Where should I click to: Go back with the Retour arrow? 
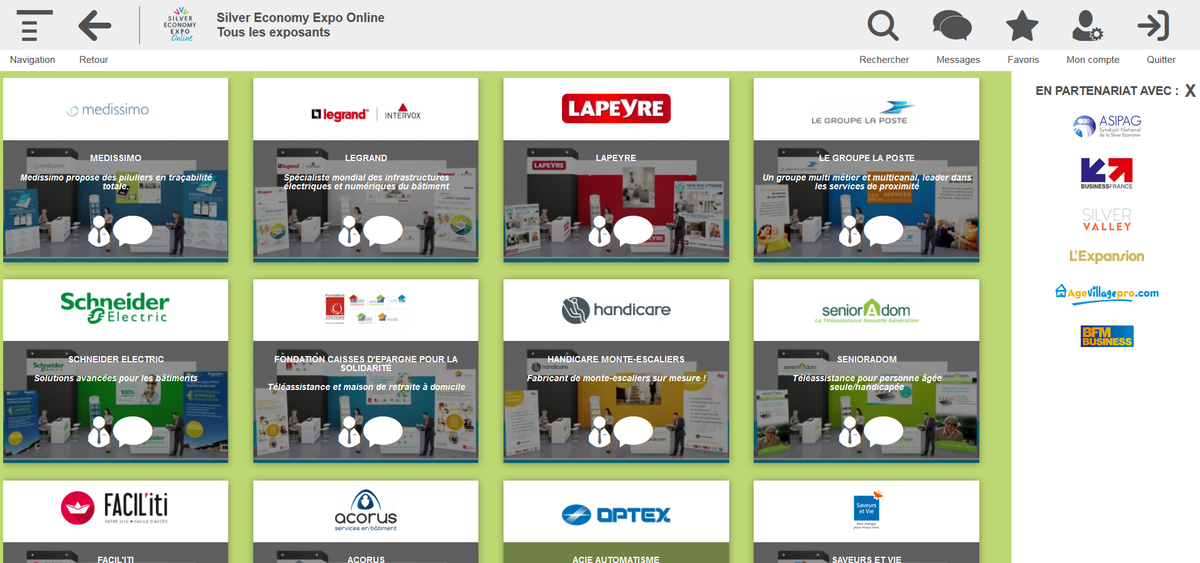pyautogui.click(x=94, y=25)
